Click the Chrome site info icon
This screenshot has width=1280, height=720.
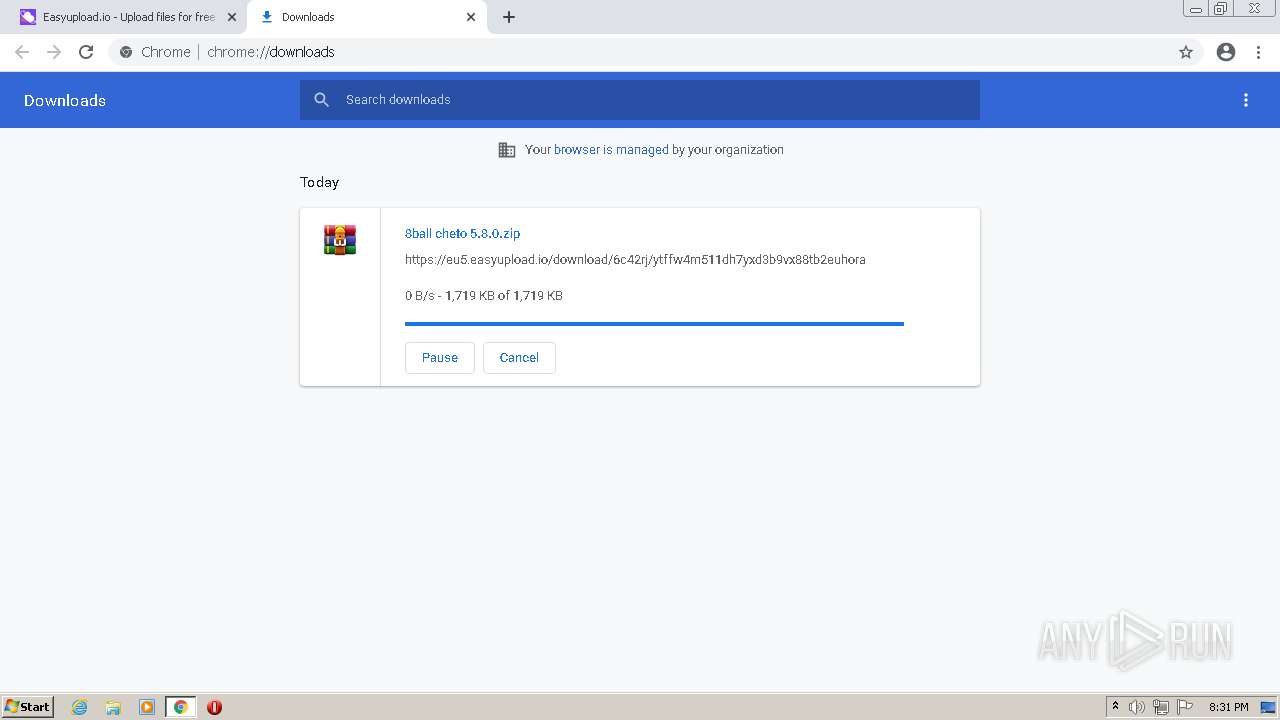126,52
